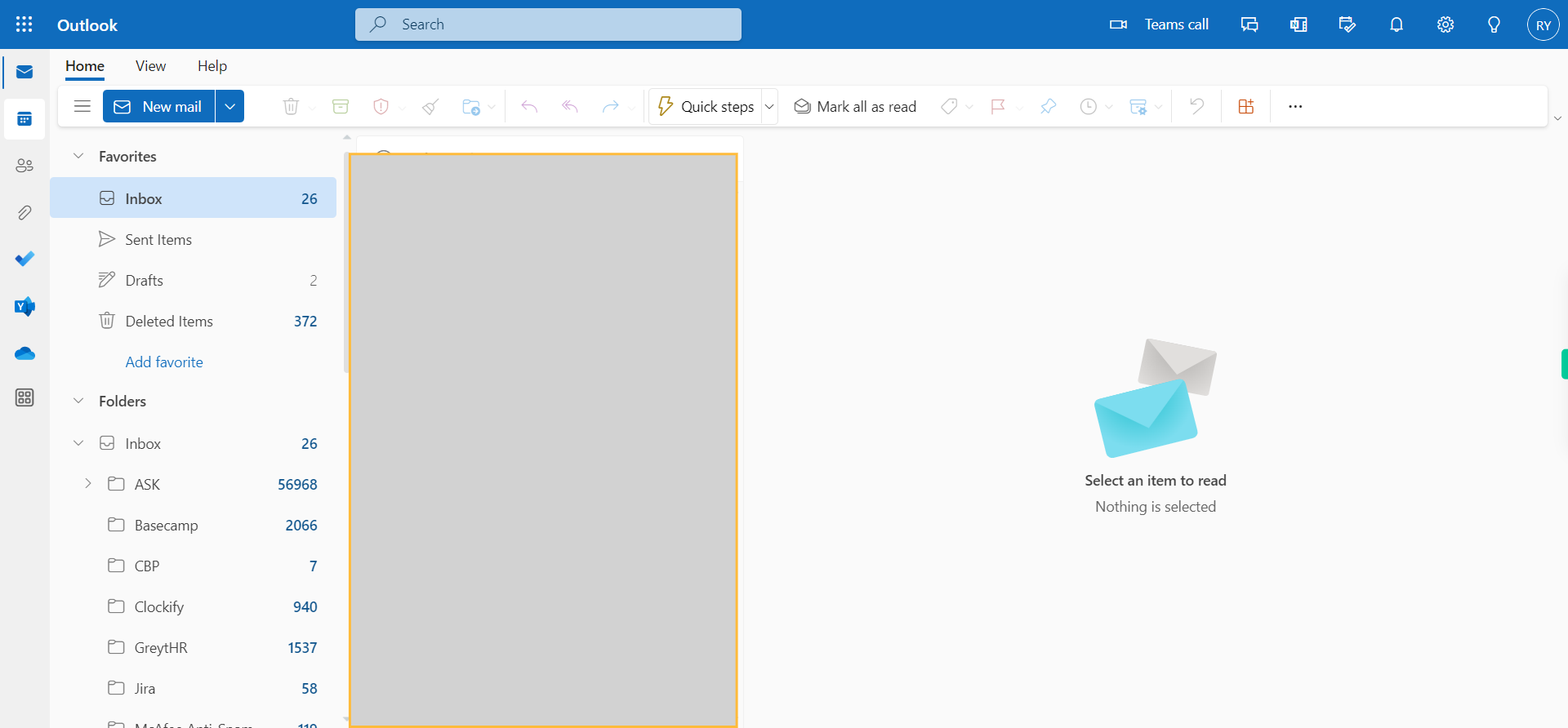Click the Archive icon in toolbar

[341, 106]
